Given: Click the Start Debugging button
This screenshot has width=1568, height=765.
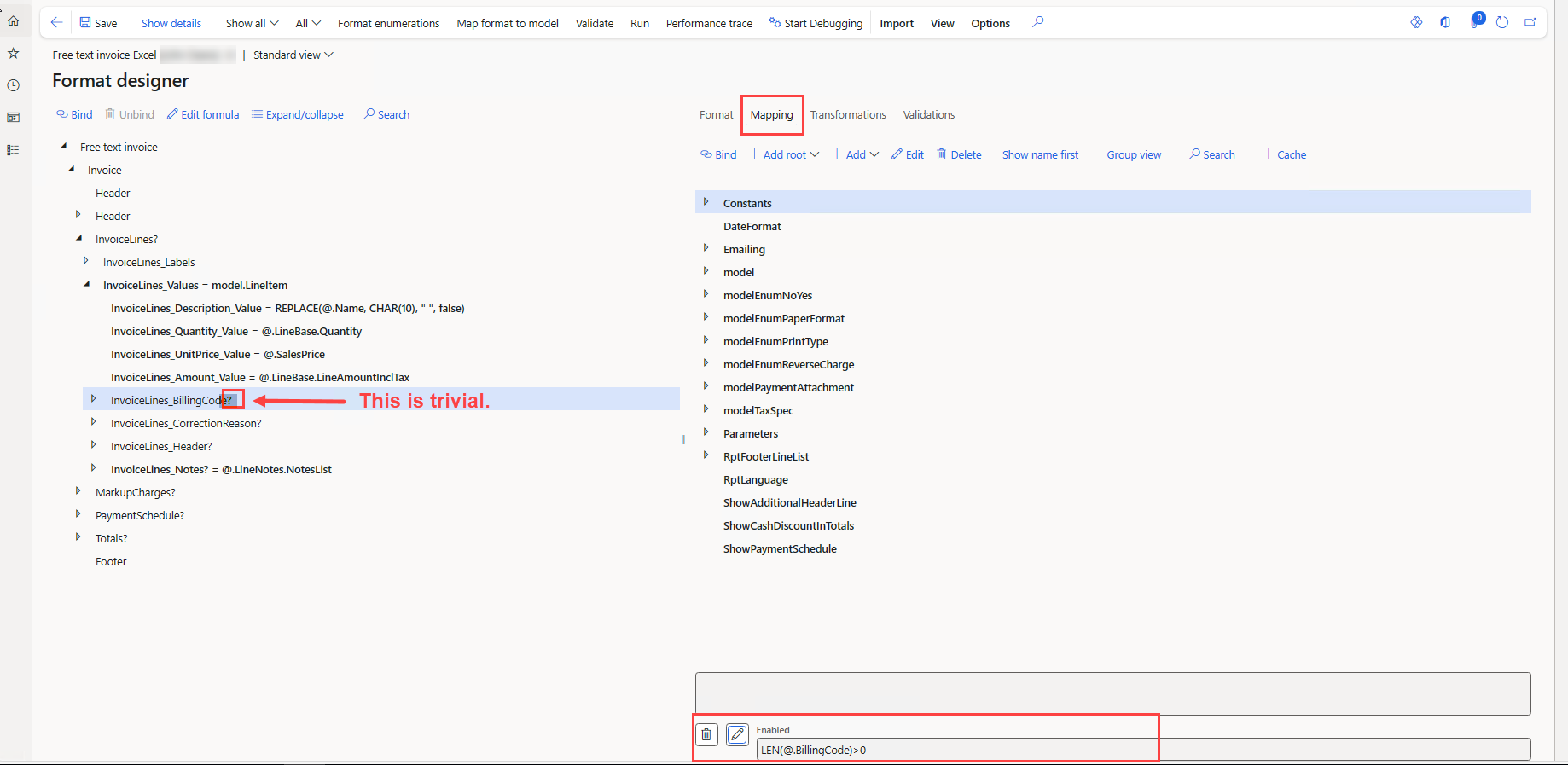Looking at the screenshot, I should 816,23.
